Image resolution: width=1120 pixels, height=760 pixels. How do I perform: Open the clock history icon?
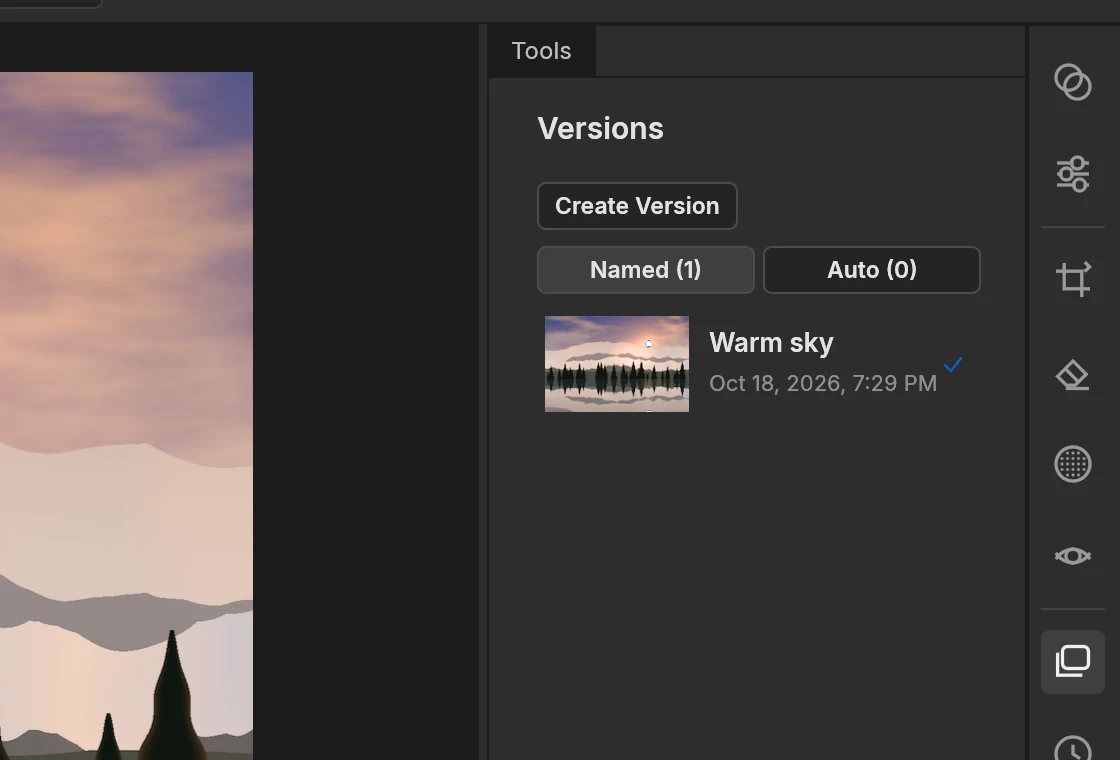click(1073, 749)
